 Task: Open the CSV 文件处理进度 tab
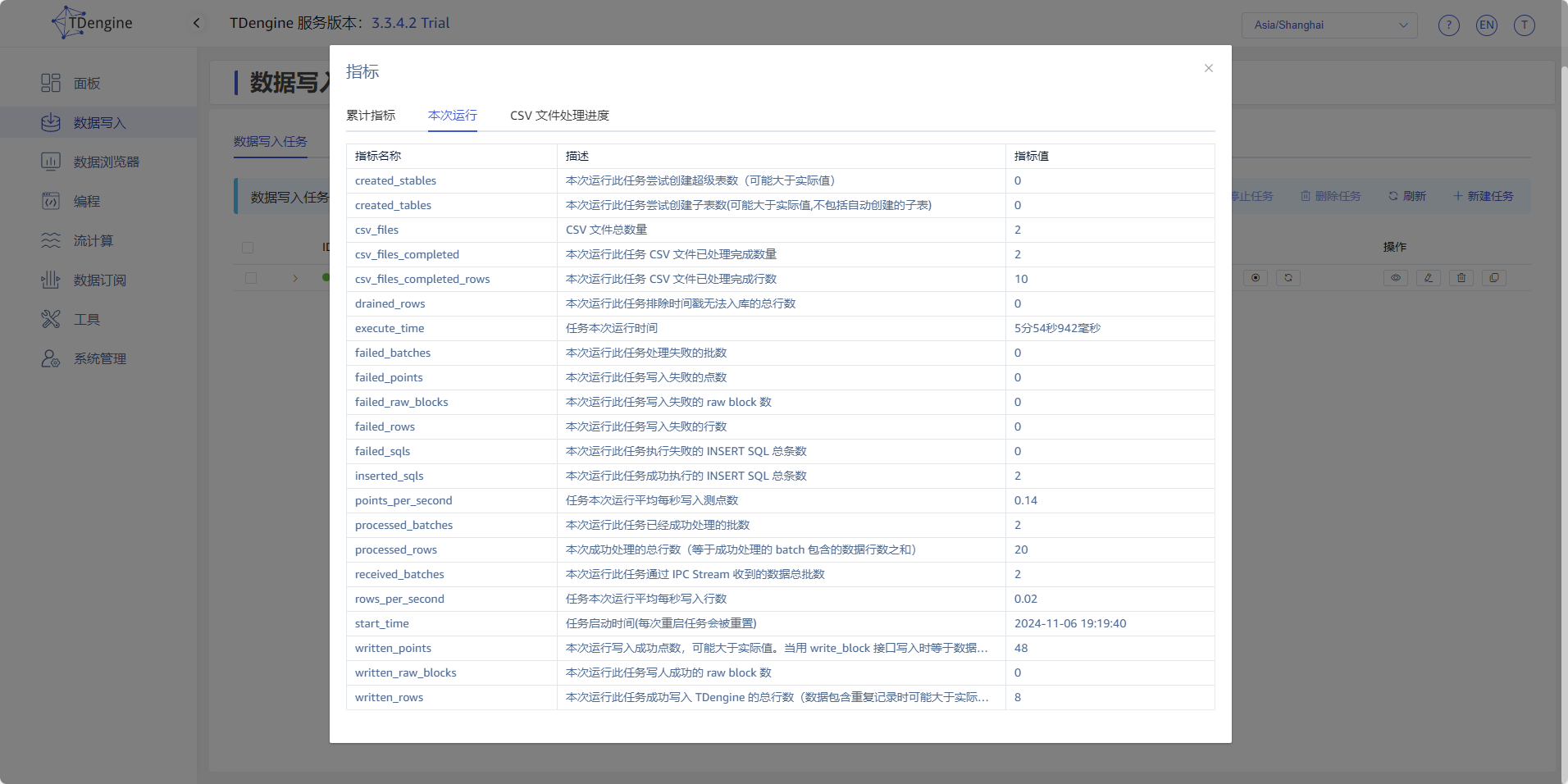(559, 116)
